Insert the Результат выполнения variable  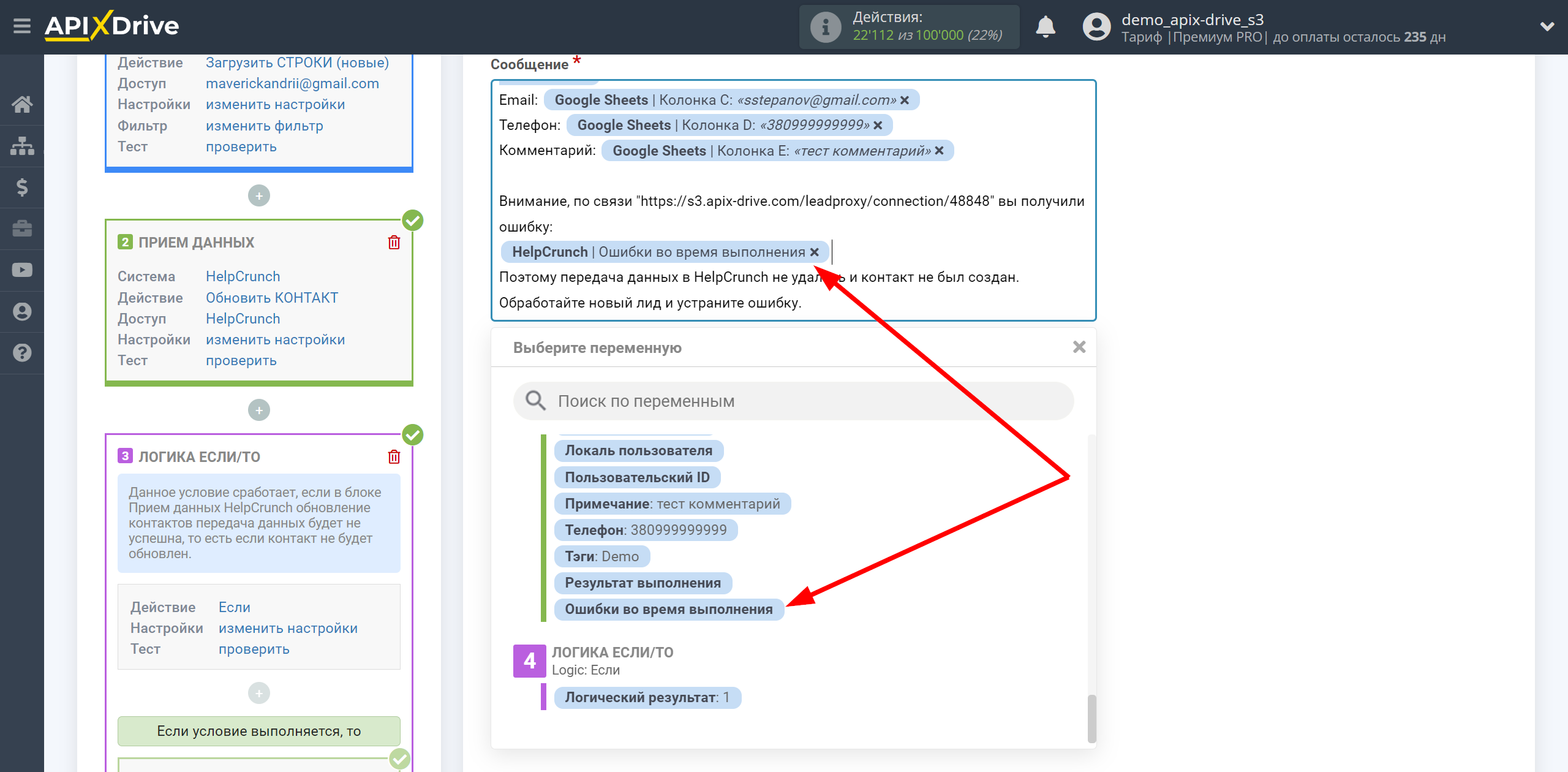pos(643,583)
